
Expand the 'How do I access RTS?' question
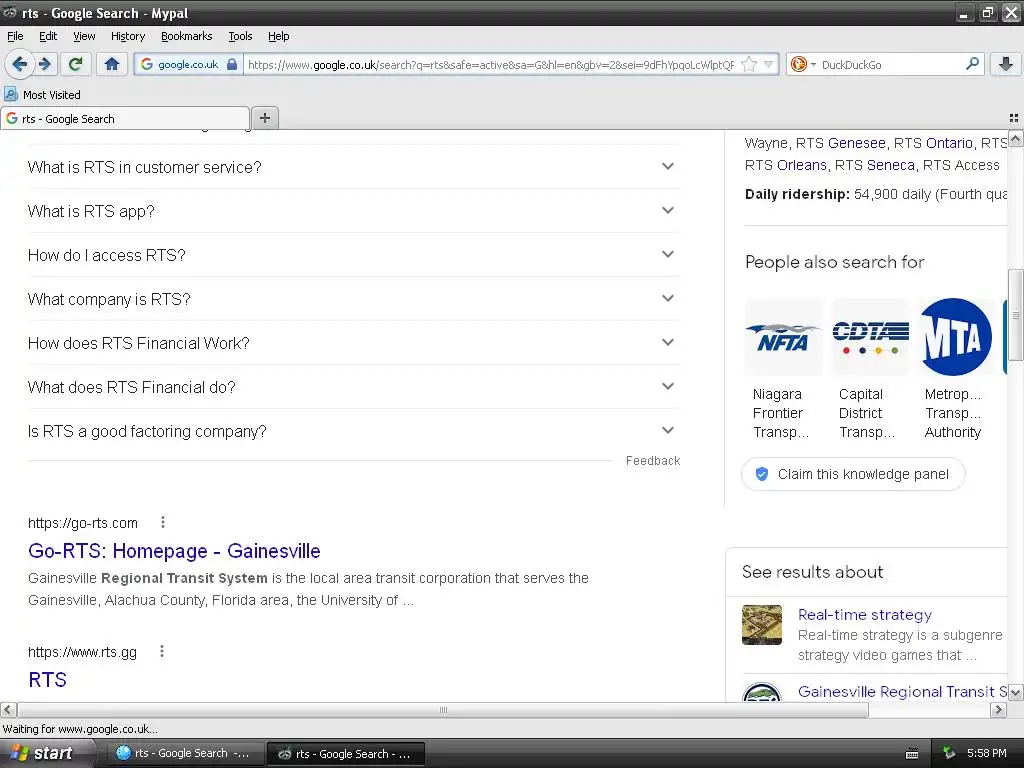[x=353, y=255]
